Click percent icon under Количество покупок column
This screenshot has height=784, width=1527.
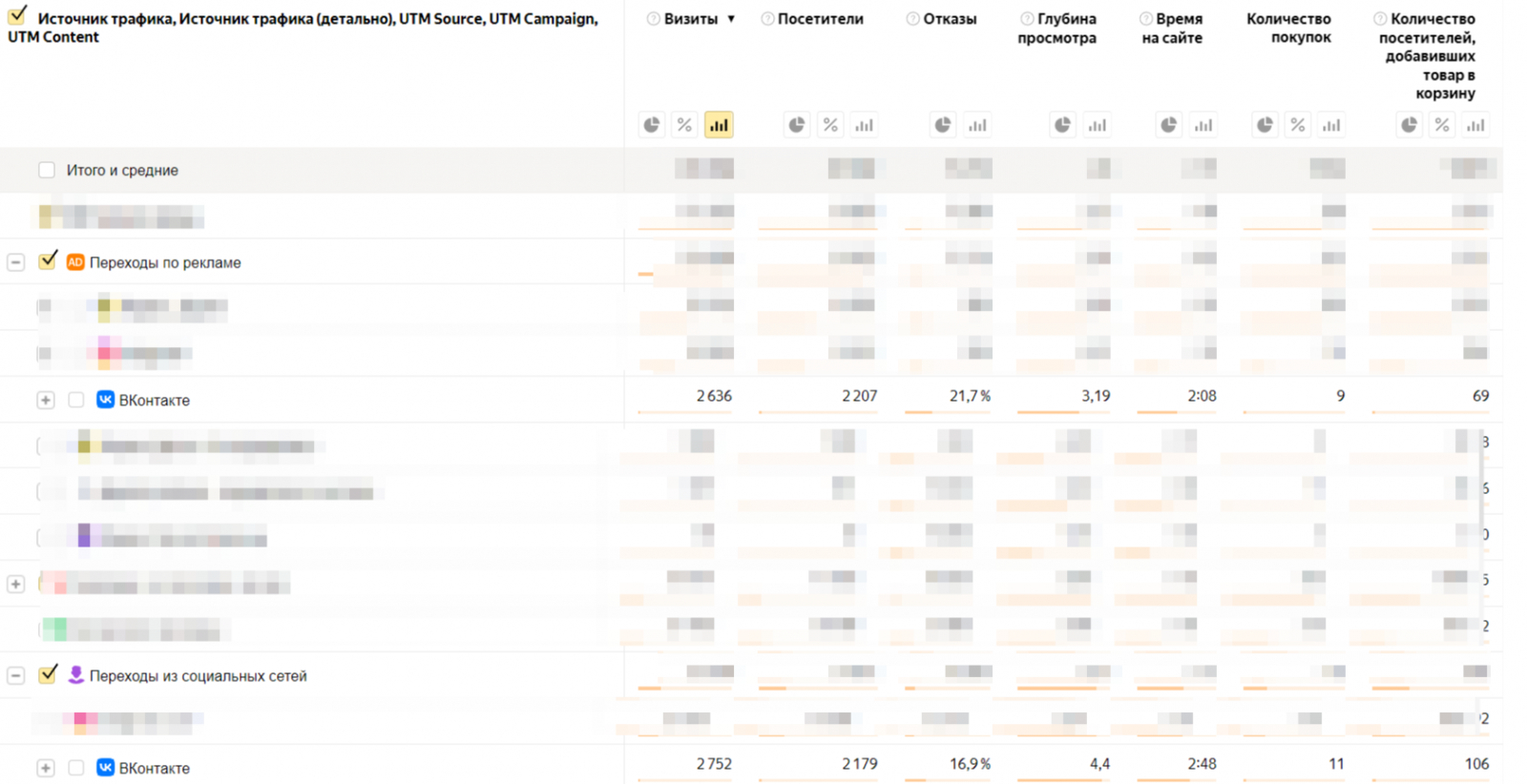(1298, 125)
